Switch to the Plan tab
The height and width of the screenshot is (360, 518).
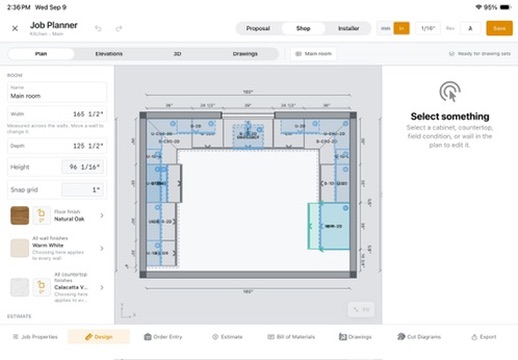click(41, 54)
